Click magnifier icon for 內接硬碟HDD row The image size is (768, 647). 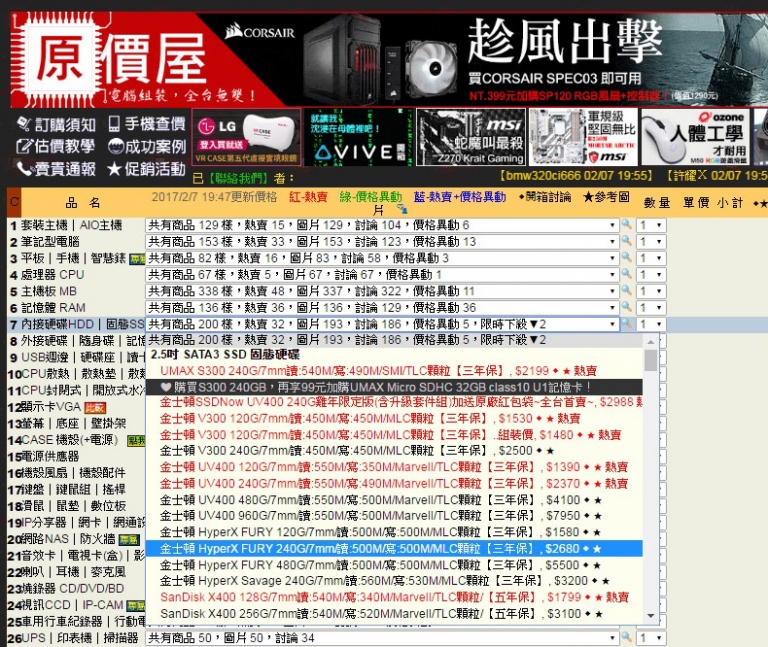626,324
